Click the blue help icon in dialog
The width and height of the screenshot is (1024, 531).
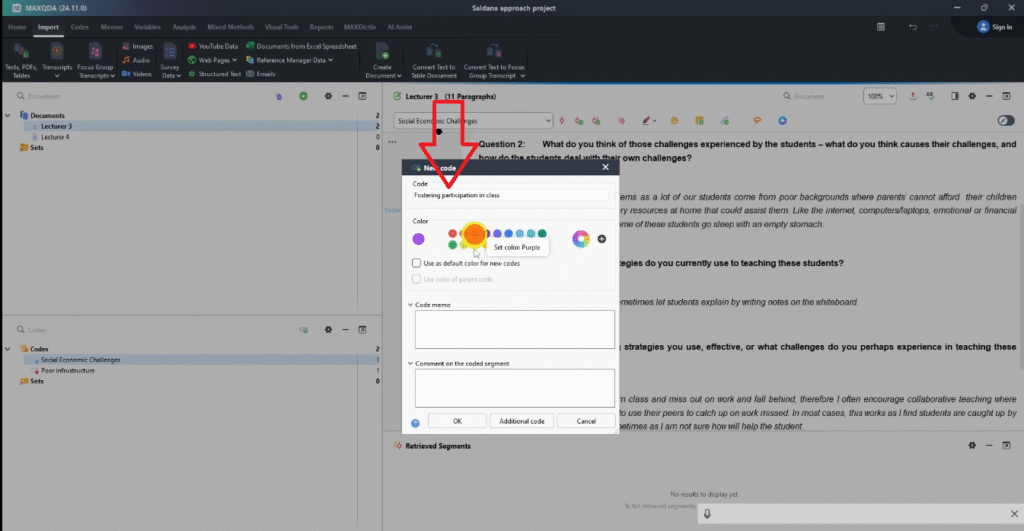coord(415,423)
